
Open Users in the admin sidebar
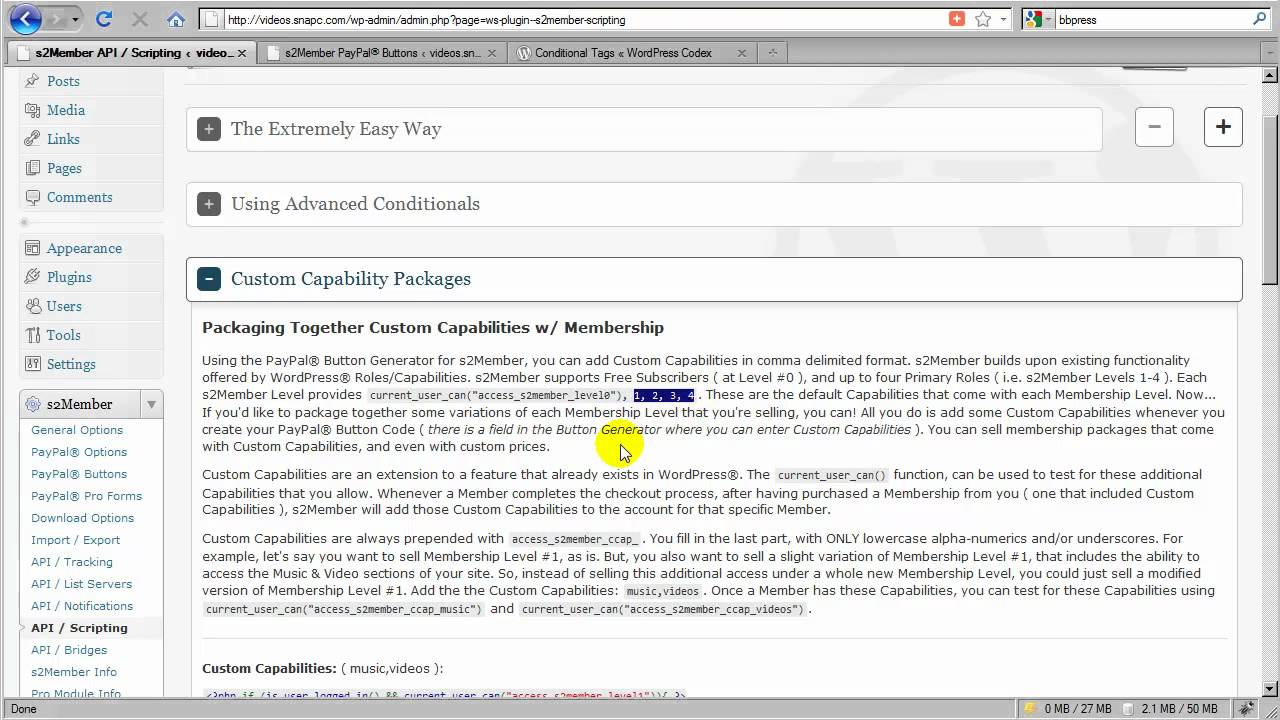tap(64, 306)
